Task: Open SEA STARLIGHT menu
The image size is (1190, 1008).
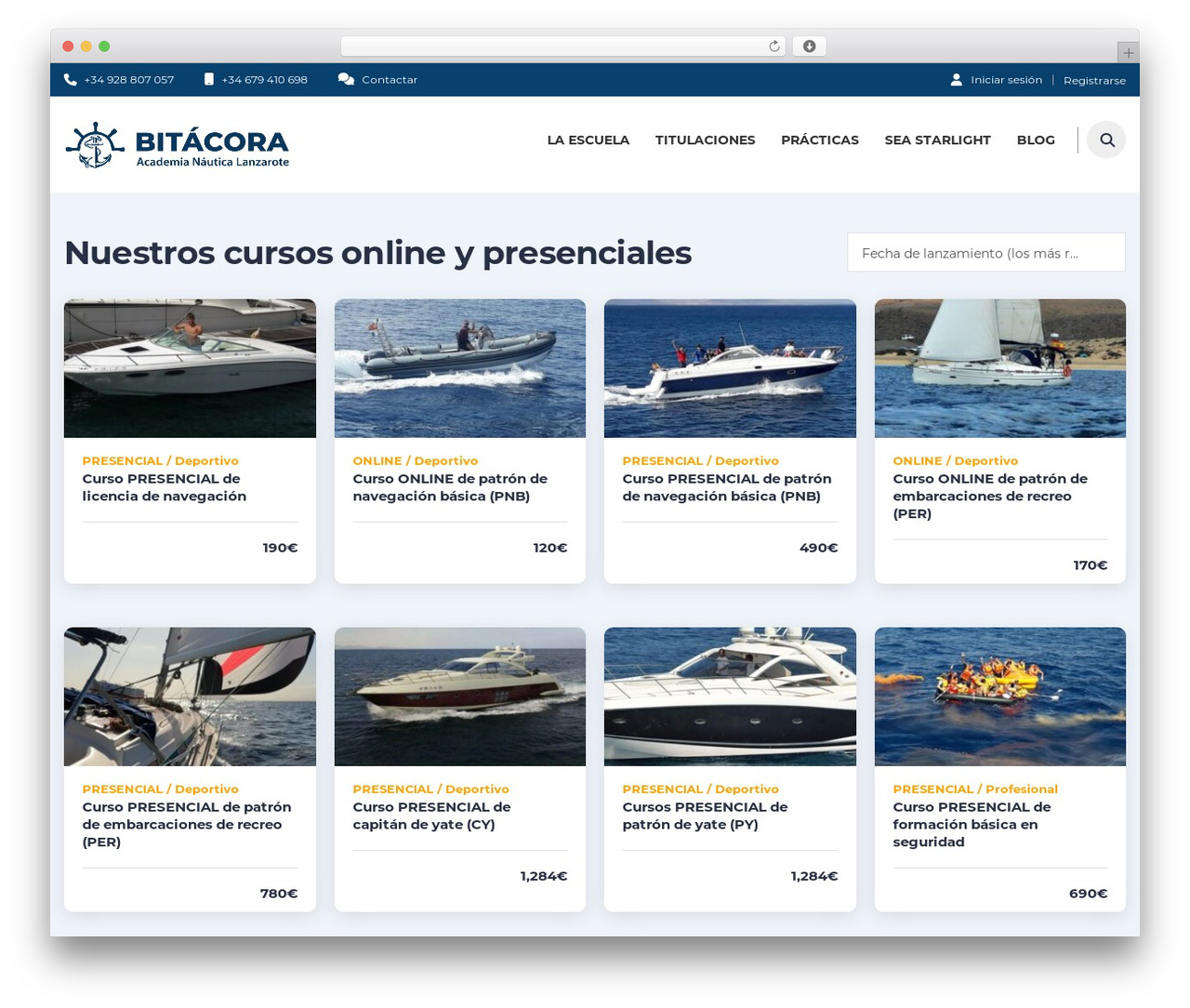Action: tap(937, 140)
